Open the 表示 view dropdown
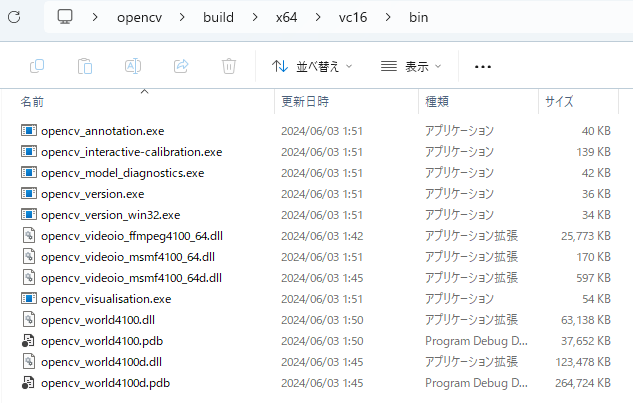The width and height of the screenshot is (633, 403). [411, 66]
